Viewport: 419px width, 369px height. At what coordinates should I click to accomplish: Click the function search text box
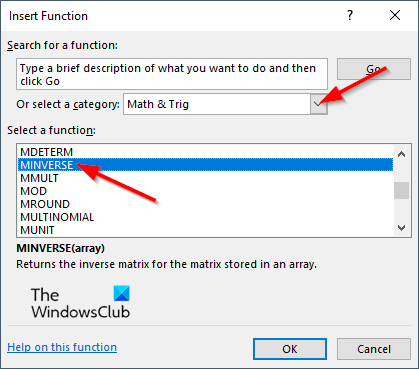click(172, 74)
